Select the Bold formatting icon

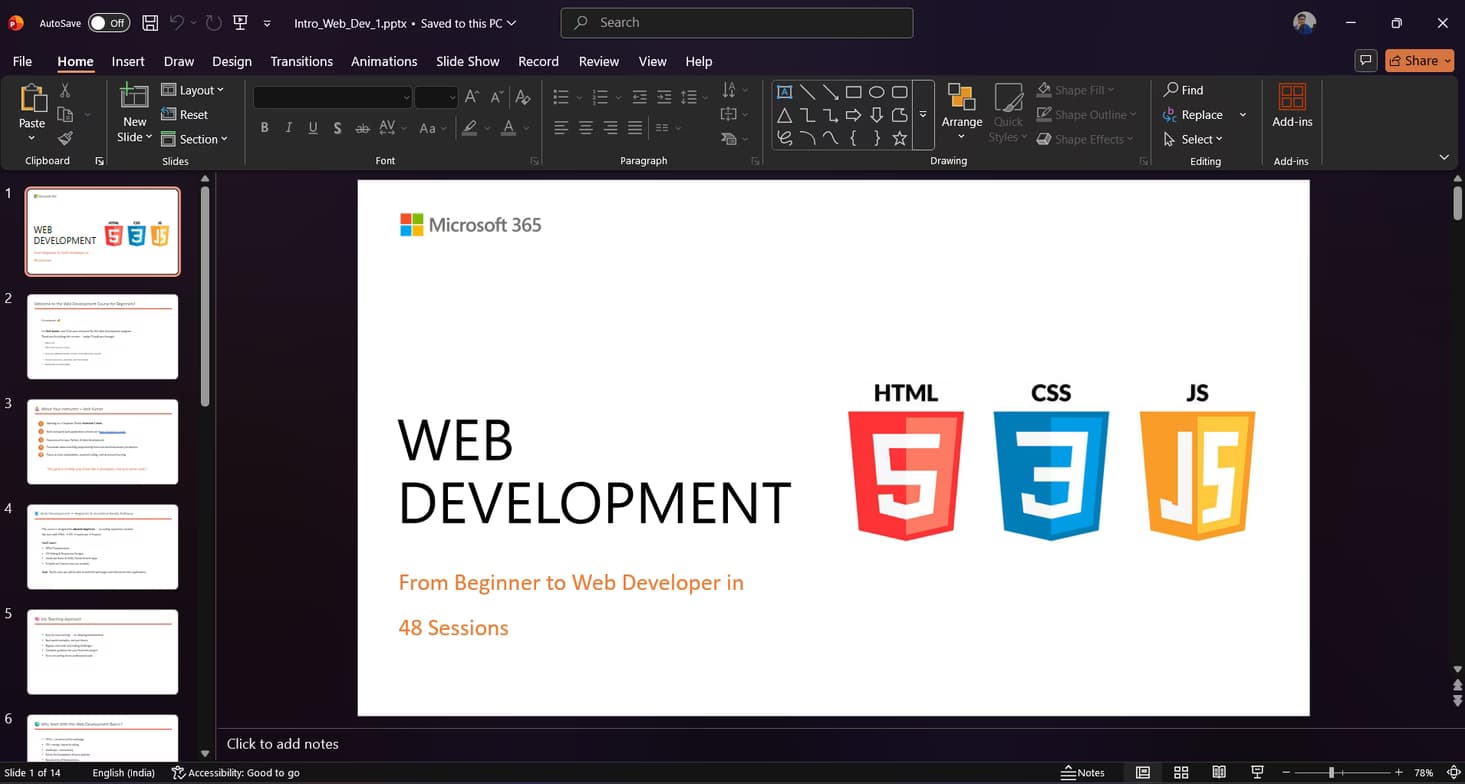(264, 127)
